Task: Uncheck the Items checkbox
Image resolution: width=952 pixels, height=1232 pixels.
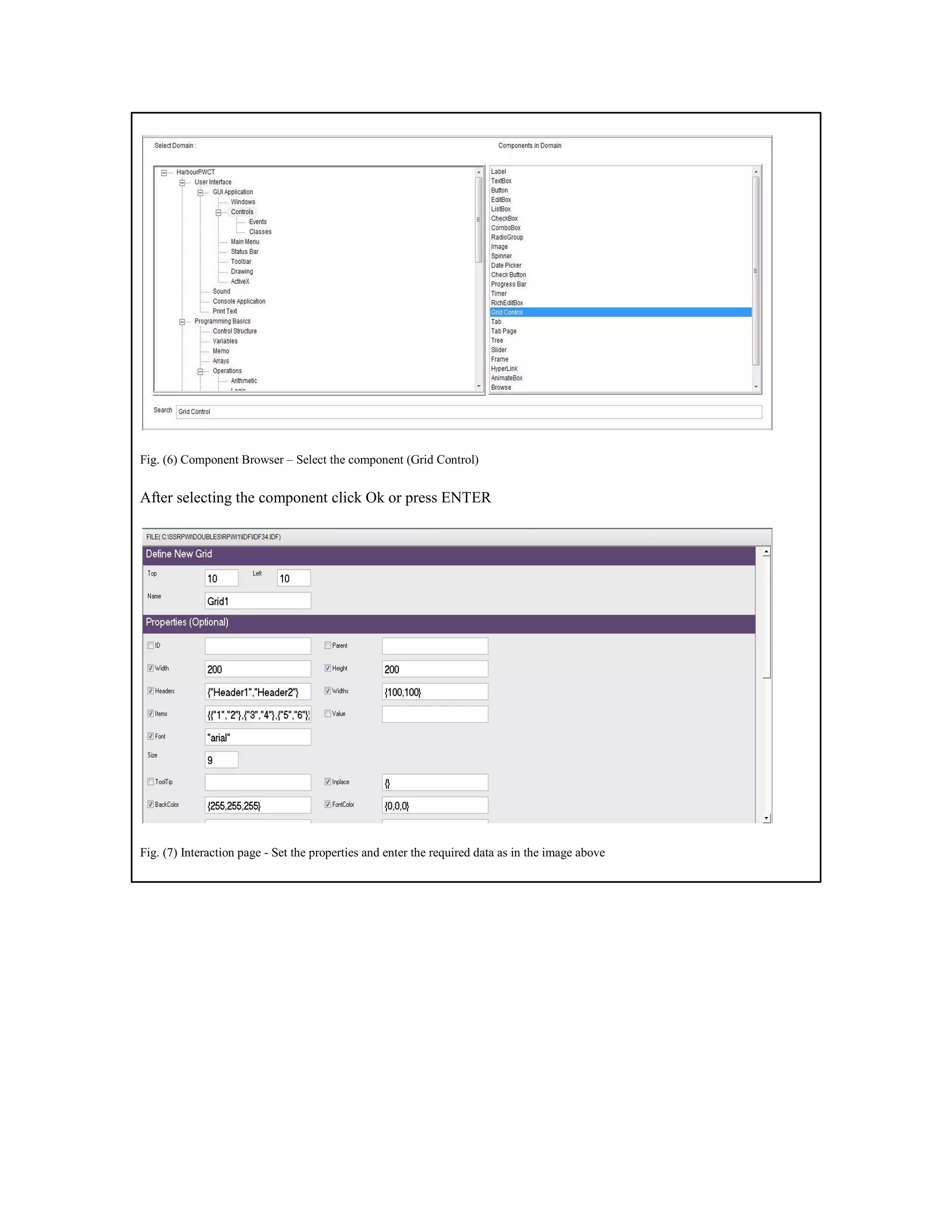Action: (x=151, y=714)
